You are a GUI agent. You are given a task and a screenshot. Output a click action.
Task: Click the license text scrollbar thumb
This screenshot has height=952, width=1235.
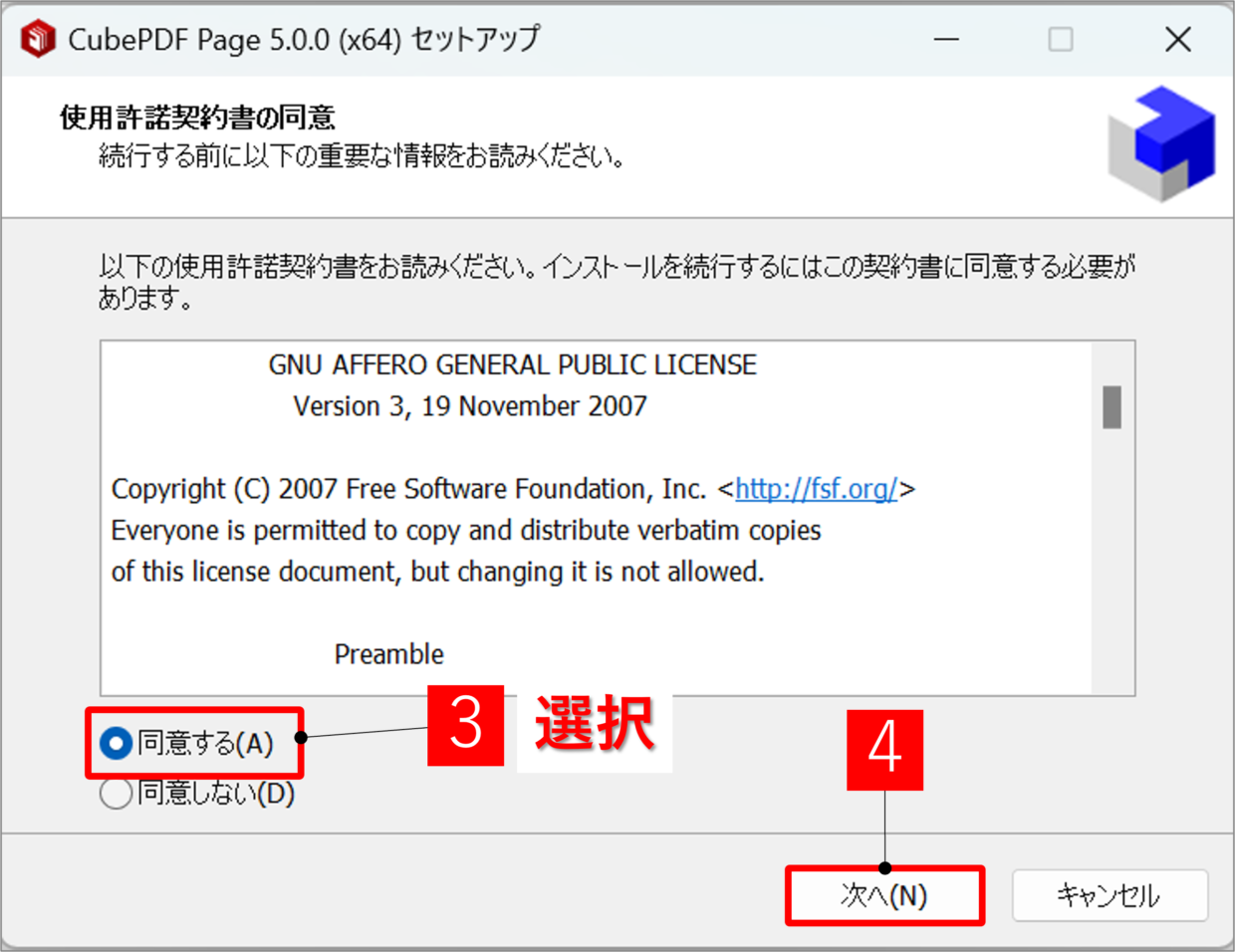click(x=1111, y=406)
